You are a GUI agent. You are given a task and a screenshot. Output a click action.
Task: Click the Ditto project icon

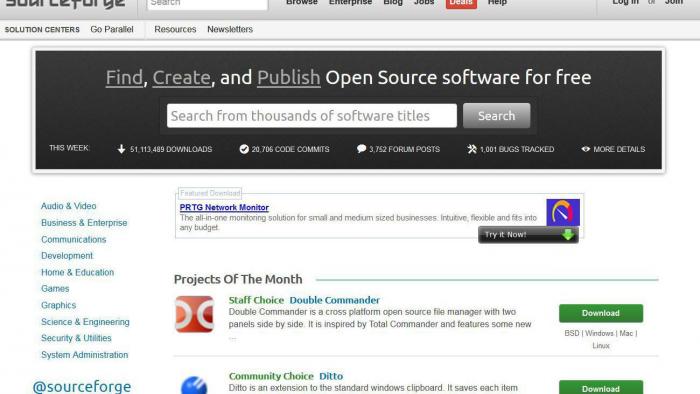click(194, 385)
